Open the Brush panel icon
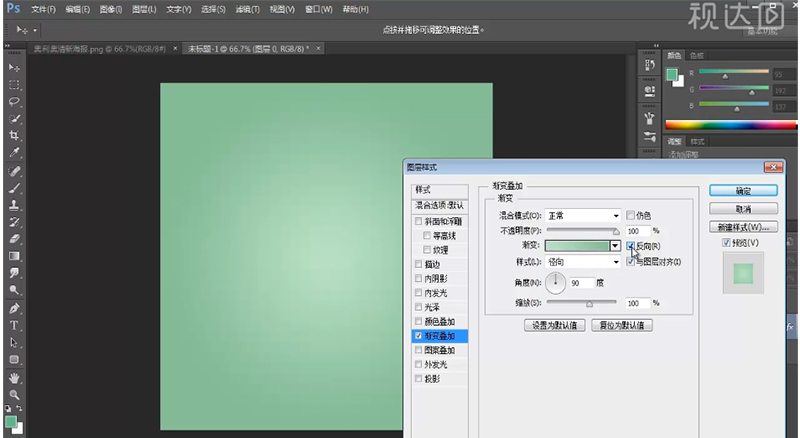This screenshot has width=800, height=438. [x=649, y=119]
